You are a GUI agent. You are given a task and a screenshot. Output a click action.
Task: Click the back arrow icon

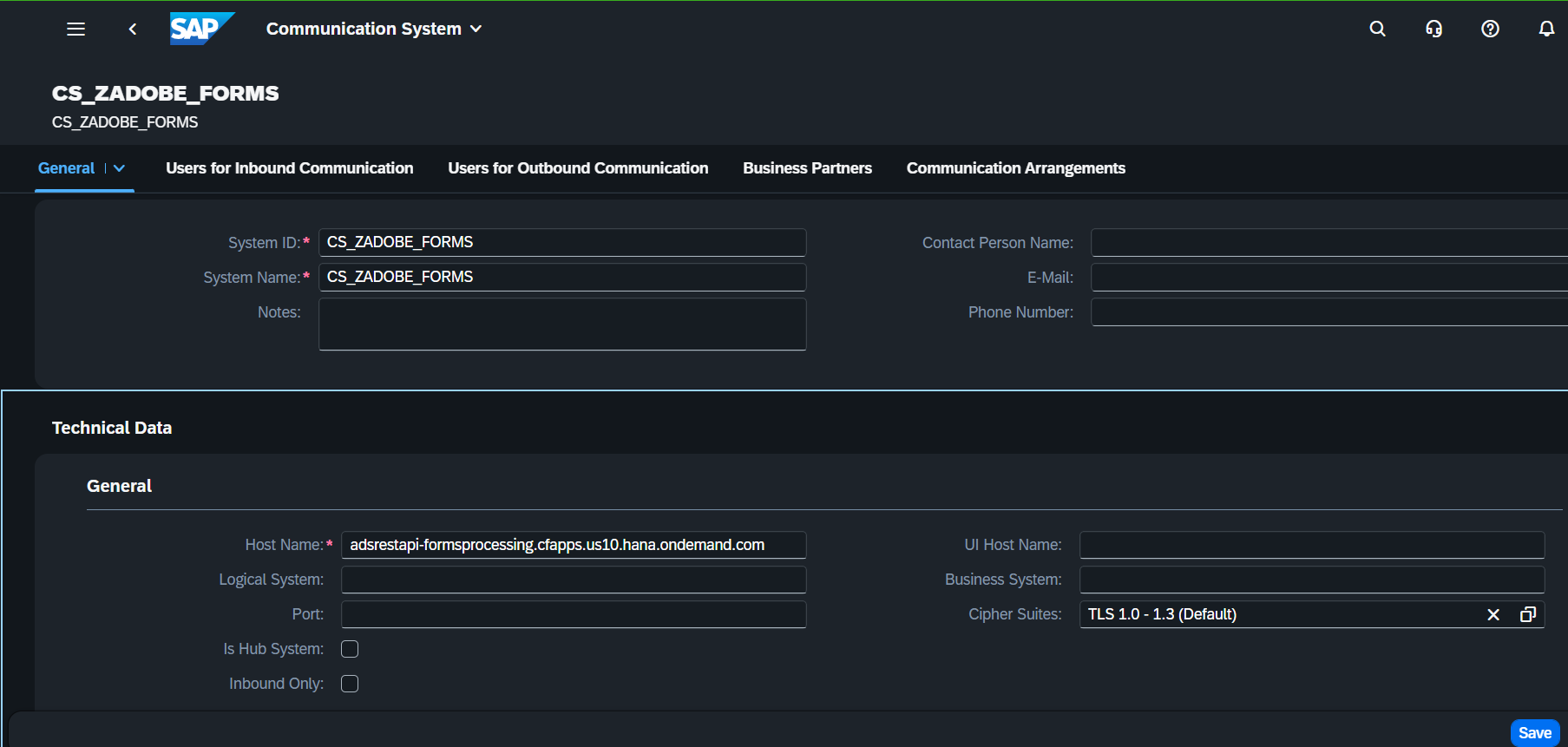click(x=133, y=29)
